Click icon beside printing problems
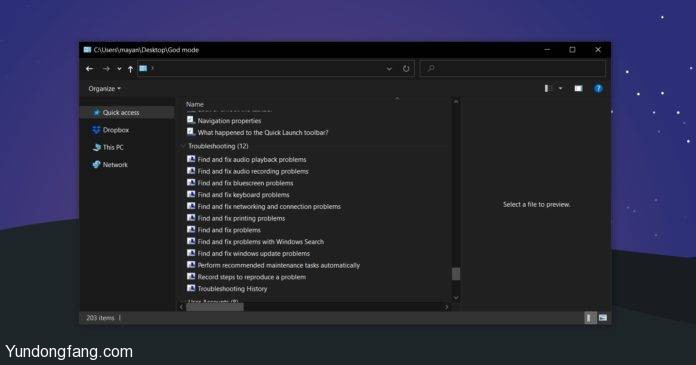Image resolution: width=696 pixels, height=365 pixels. point(191,218)
